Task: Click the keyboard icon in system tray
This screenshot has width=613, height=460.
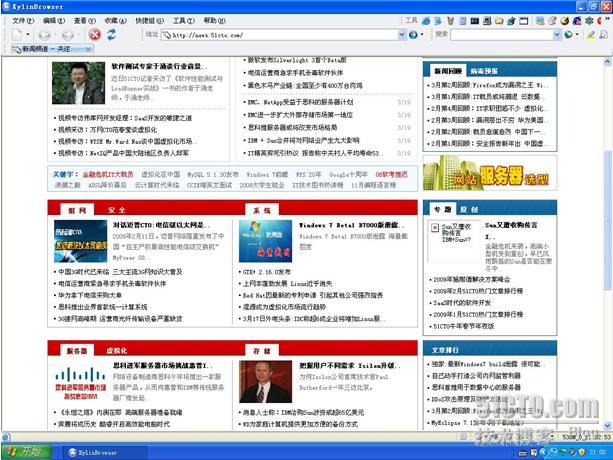Action: tap(522, 453)
